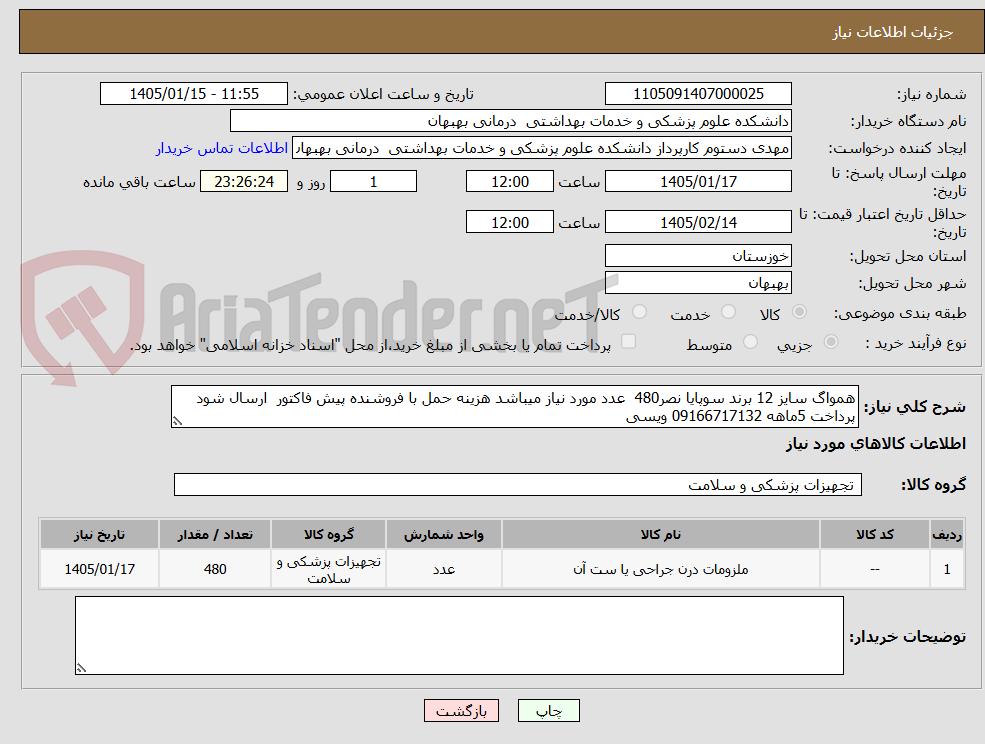Click the ردیف column header
Screen dimensions: 985x744
[947, 534]
